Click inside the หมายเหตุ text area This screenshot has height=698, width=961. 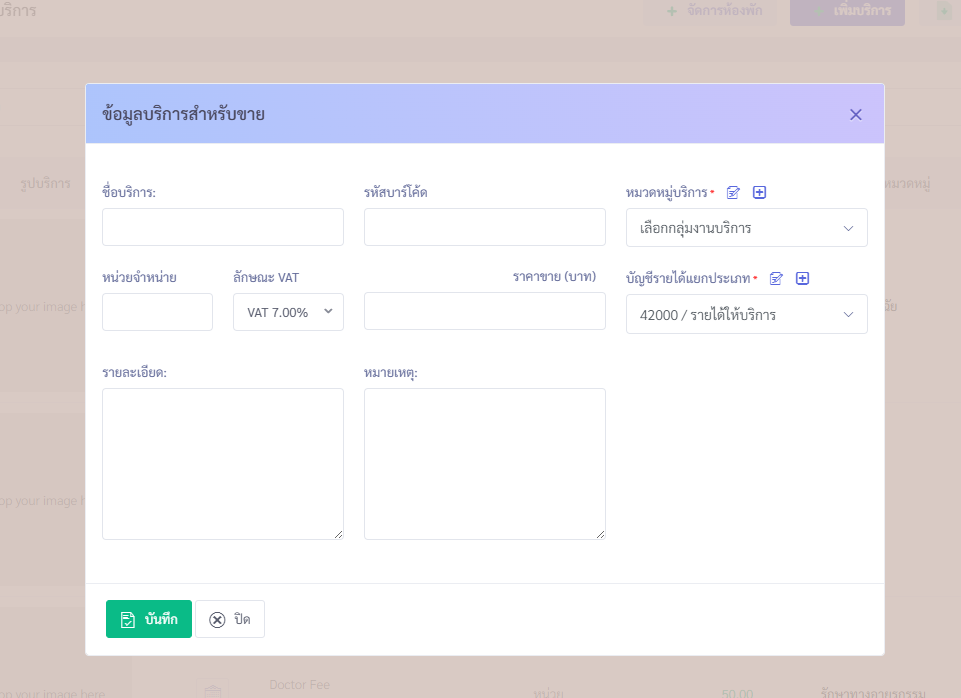[485, 464]
